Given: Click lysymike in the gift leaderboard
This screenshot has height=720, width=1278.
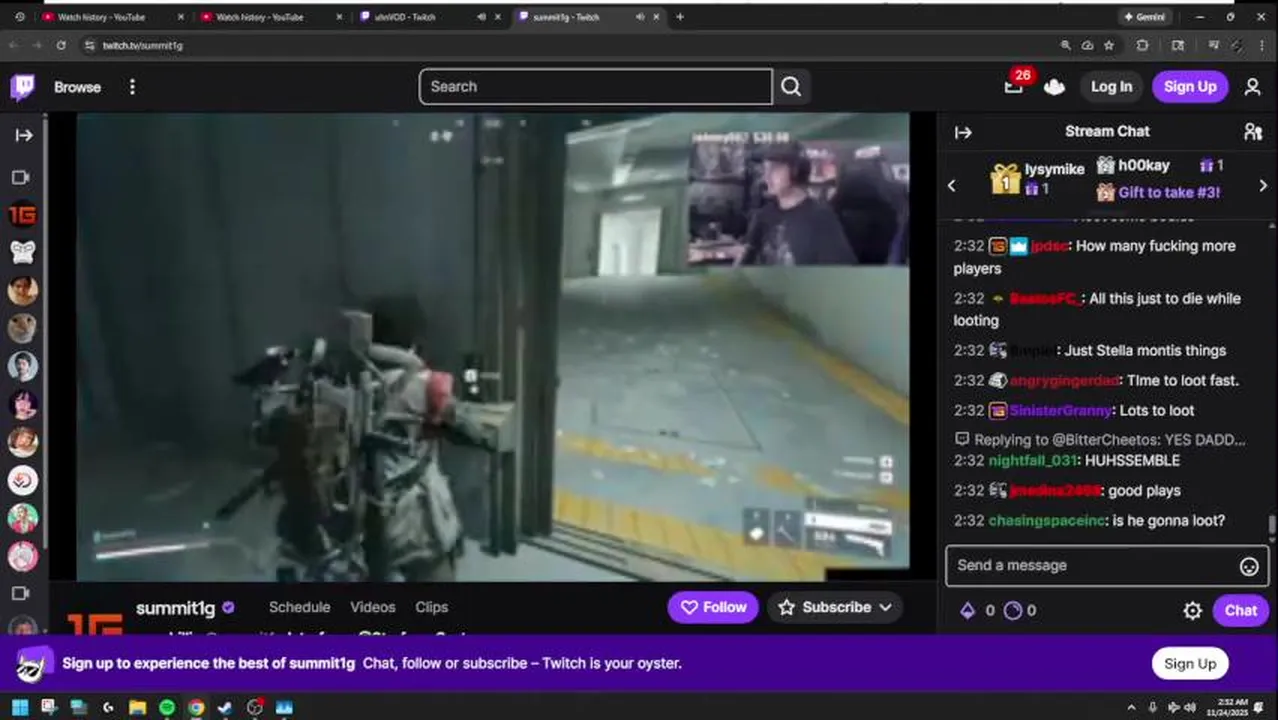Looking at the screenshot, I should [x=1054, y=169].
